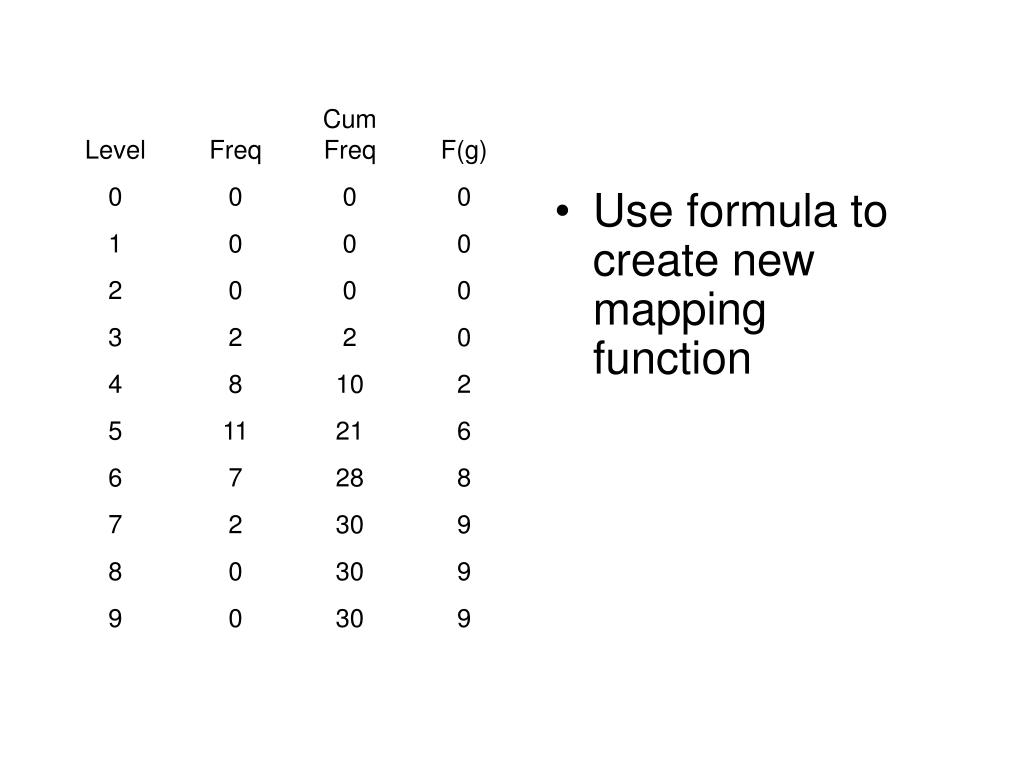This screenshot has height=768, width=1024.
Task: Click the Level 5 row label
Action: [115, 432]
